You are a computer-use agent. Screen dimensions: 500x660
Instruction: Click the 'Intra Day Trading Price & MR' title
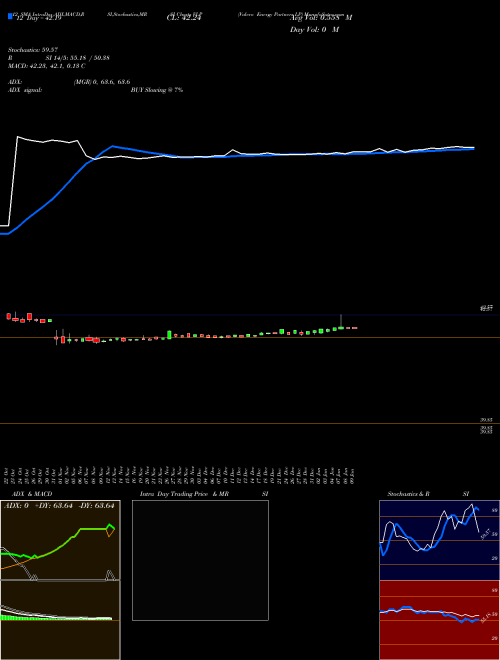[184, 494]
